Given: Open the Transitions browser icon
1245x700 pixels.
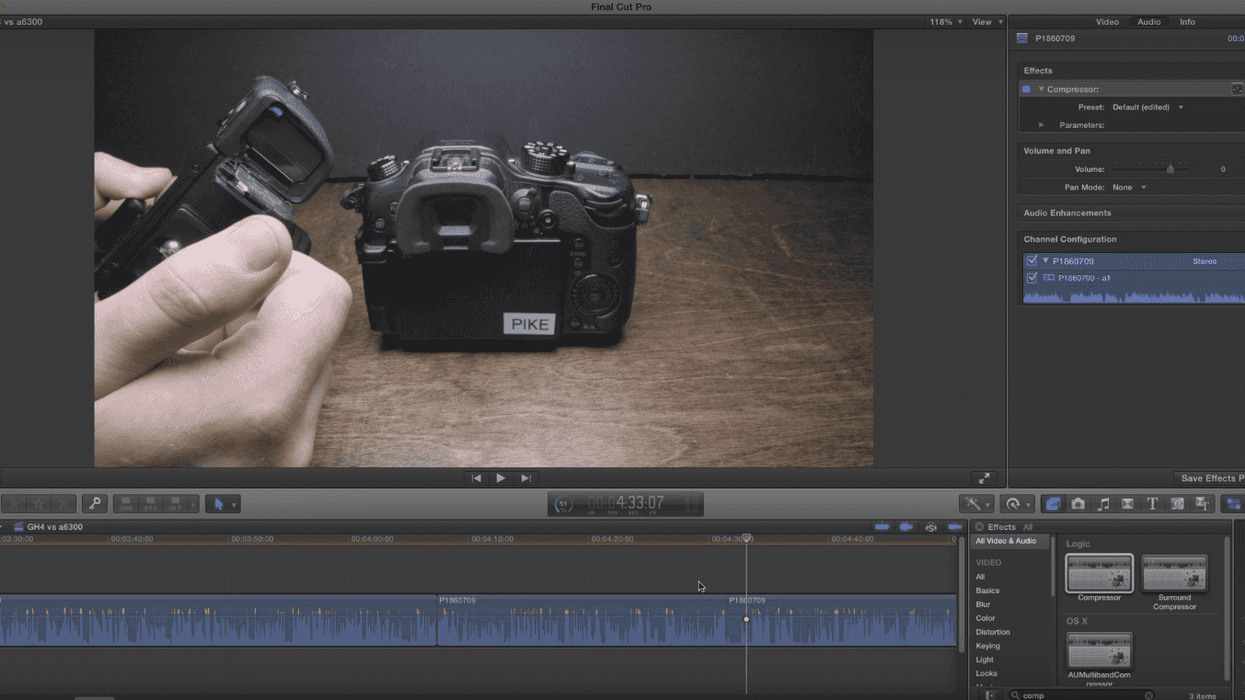Looking at the screenshot, I should (1127, 504).
